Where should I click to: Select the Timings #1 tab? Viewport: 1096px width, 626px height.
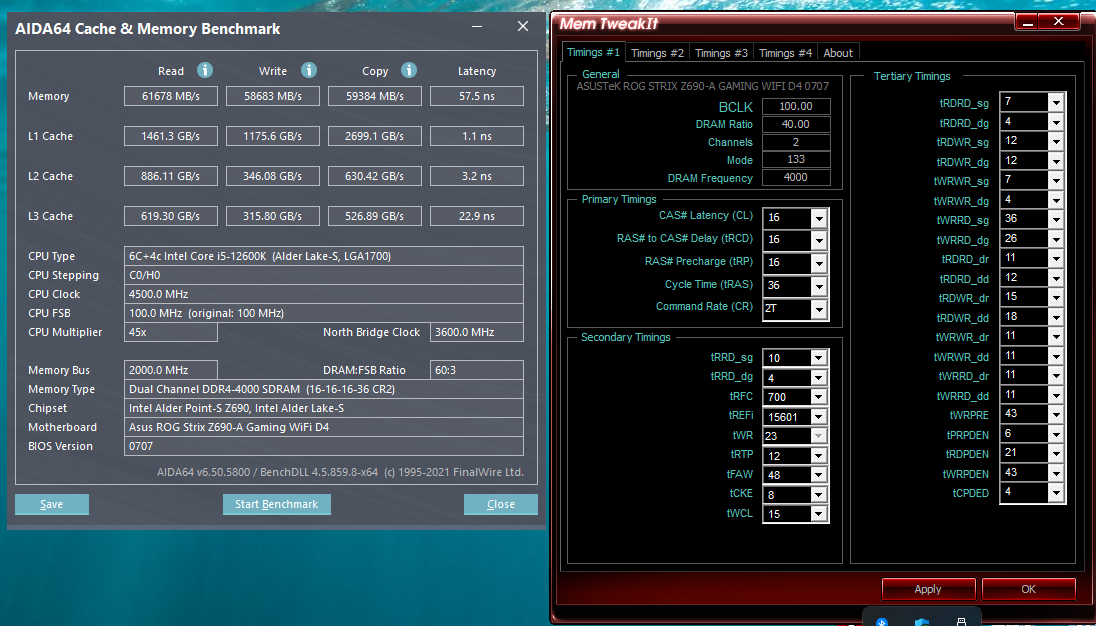click(593, 52)
